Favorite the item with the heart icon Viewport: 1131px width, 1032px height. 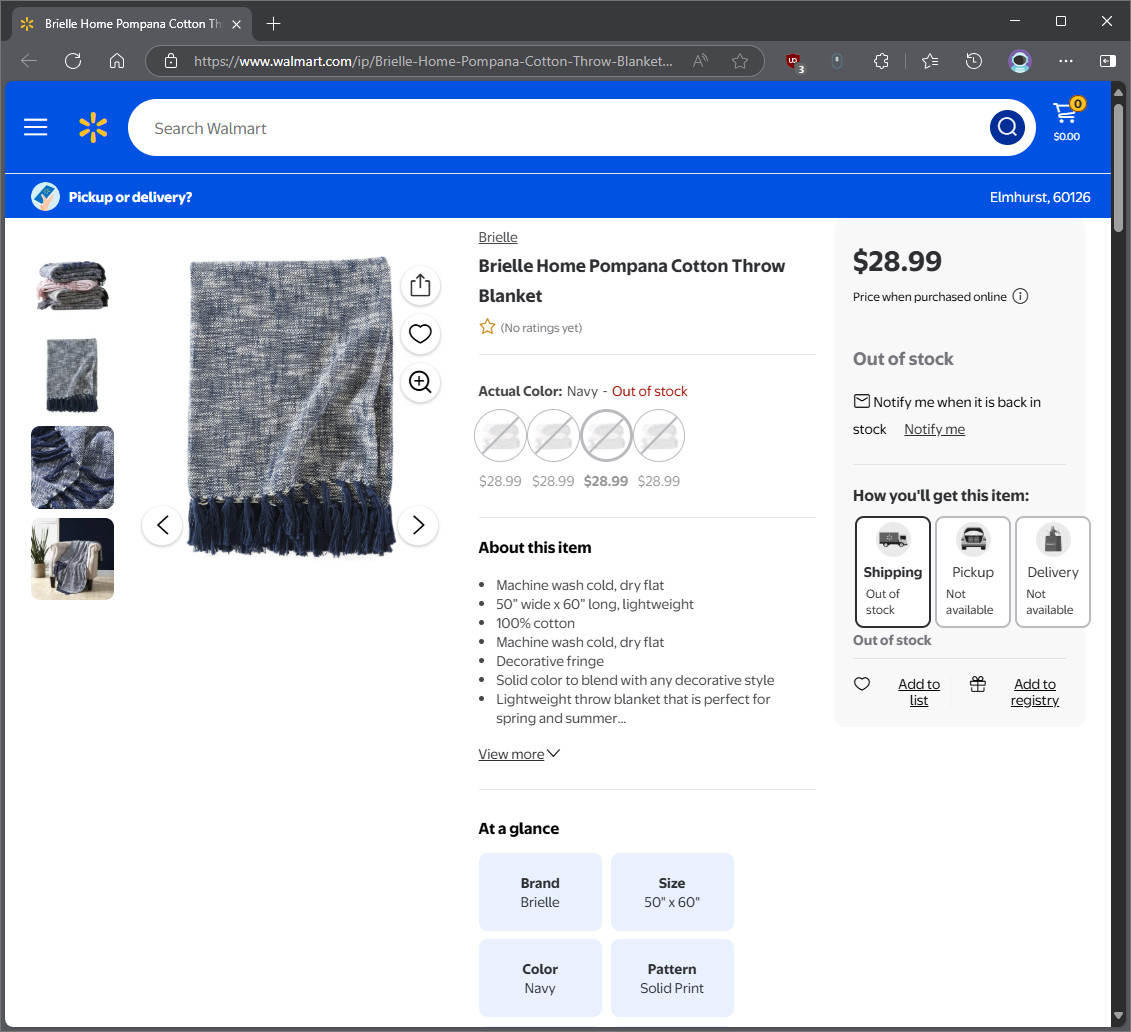point(421,334)
